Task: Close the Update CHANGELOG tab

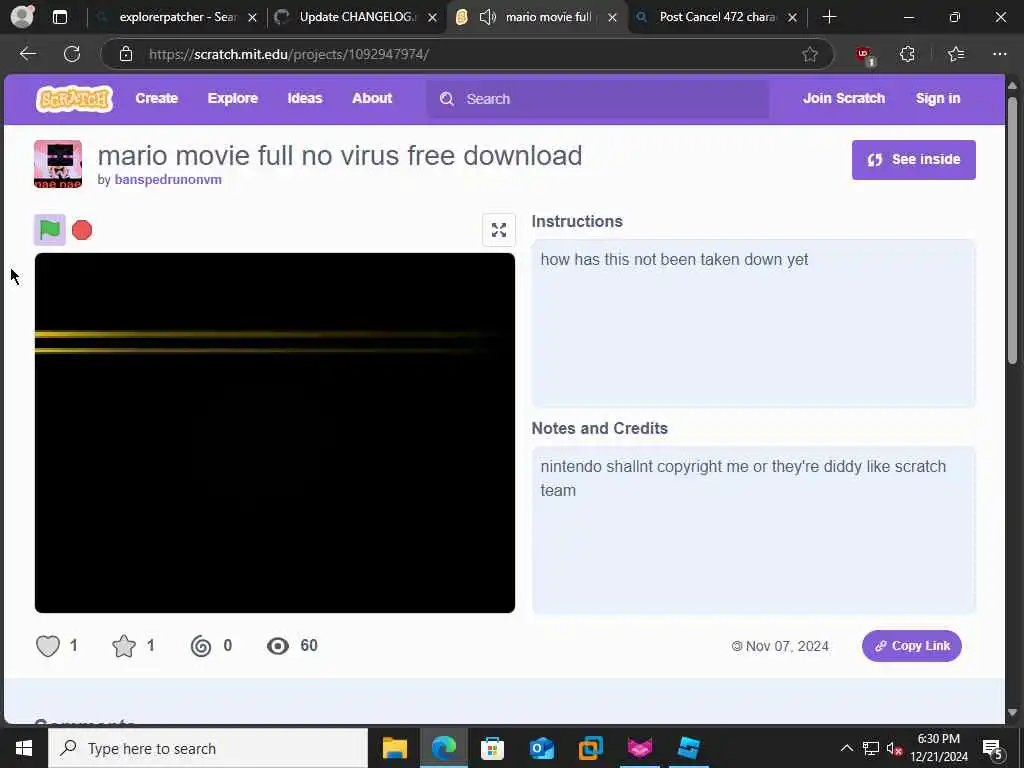Action: [x=432, y=18]
